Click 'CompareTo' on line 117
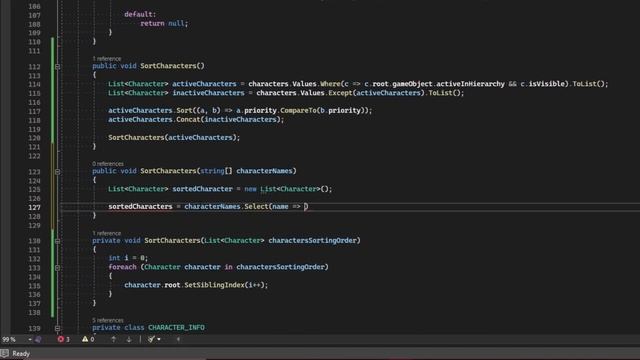Viewport: 640px width, 360px height. click(298, 110)
